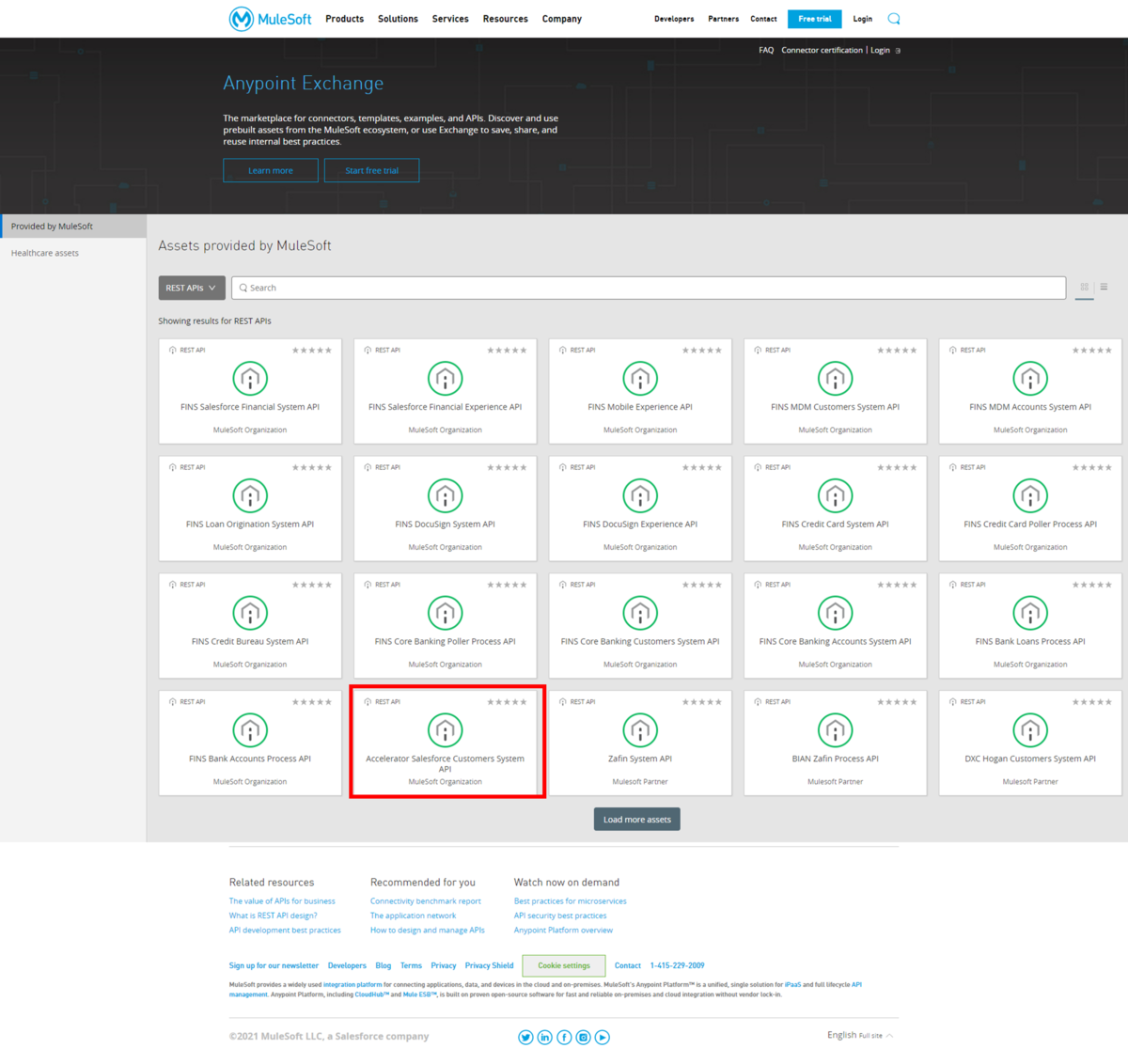Click the Learn more button

pos(271,170)
